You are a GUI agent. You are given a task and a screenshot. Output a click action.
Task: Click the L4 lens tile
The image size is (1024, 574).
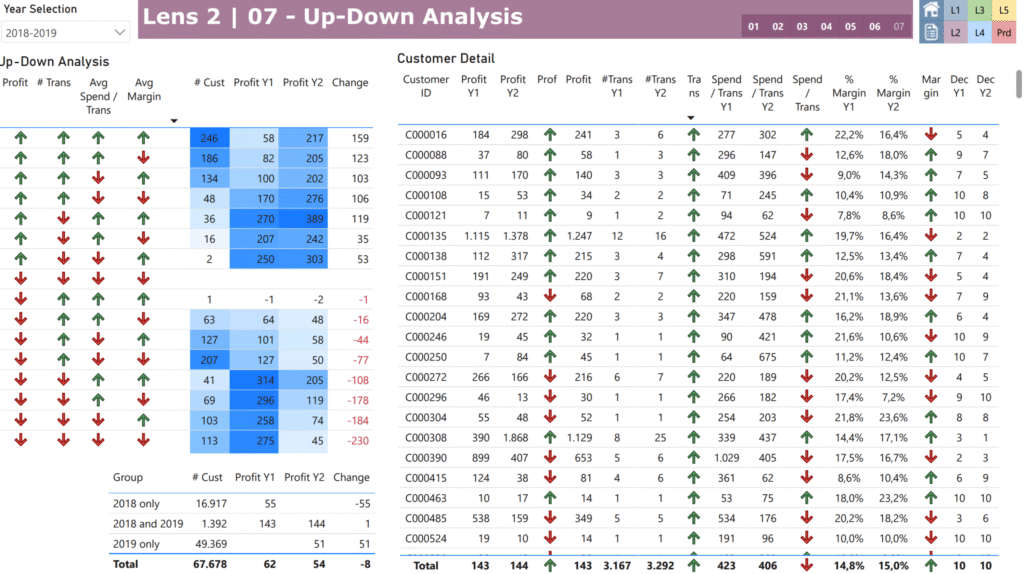pyautogui.click(x=980, y=33)
